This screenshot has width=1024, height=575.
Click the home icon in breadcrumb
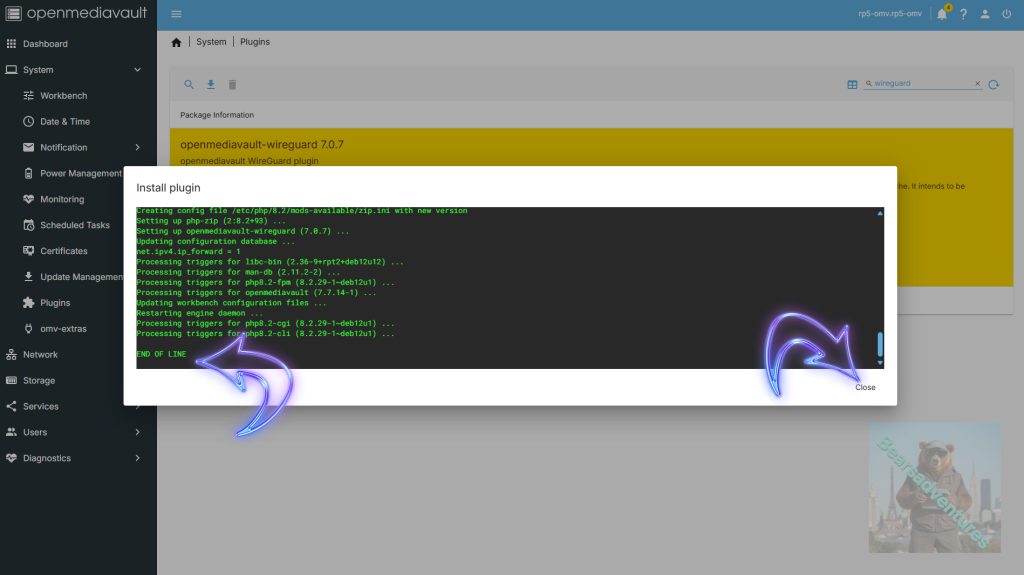click(x=177, y=42)
